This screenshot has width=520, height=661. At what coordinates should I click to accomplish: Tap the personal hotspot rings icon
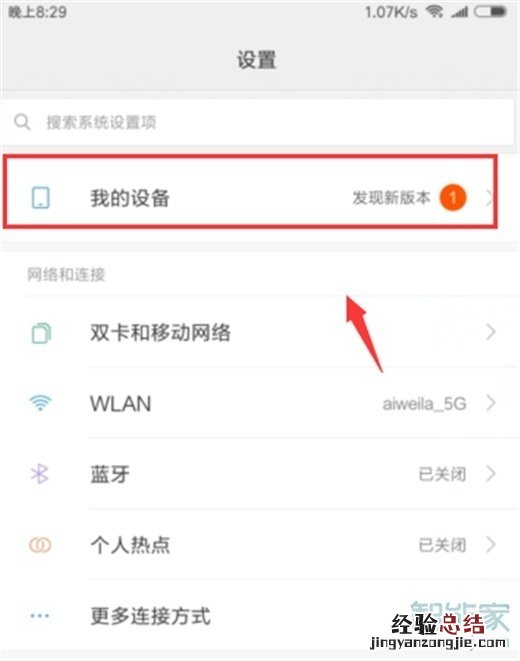(x=40, y=545)
